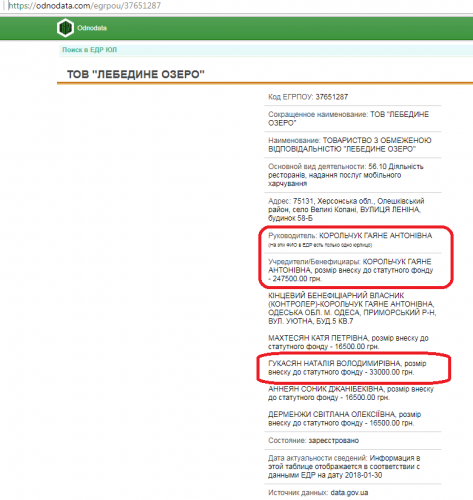Click the Сокращенное наименование row

point(353,119)
